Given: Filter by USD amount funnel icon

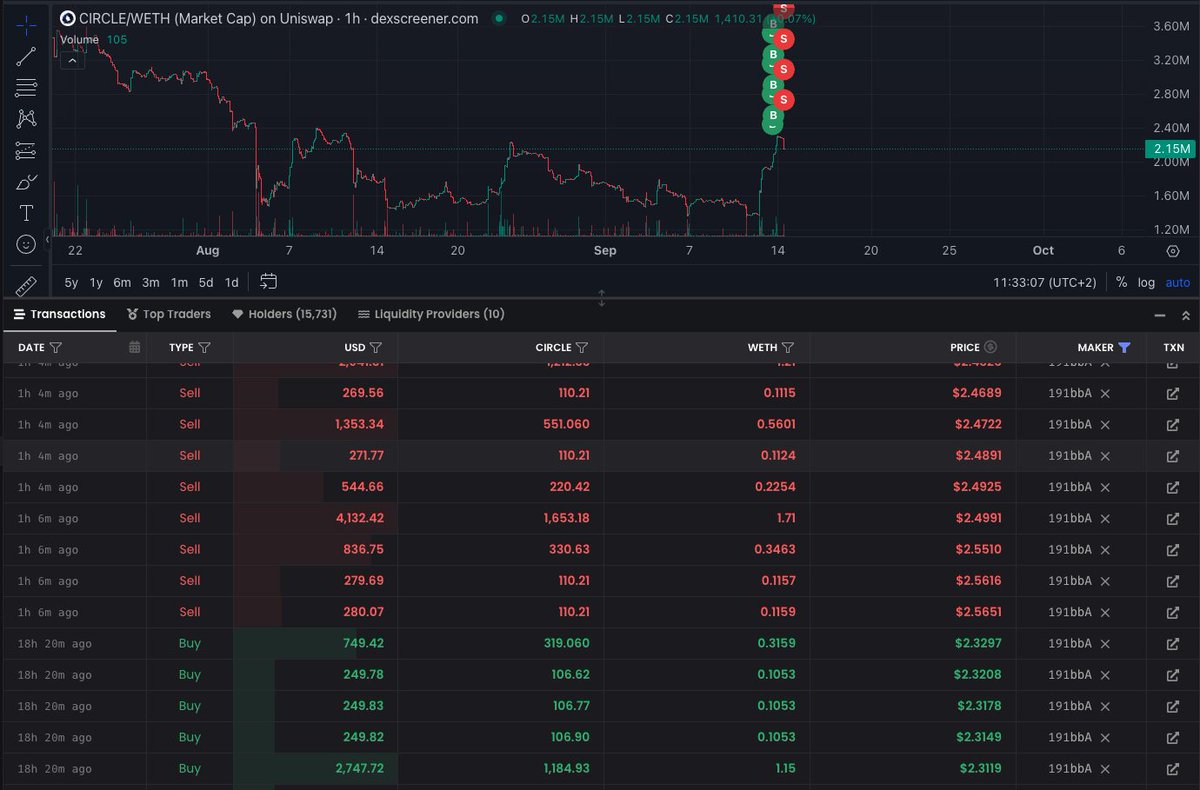Looking at the screenshot, I should coord(376,348).
